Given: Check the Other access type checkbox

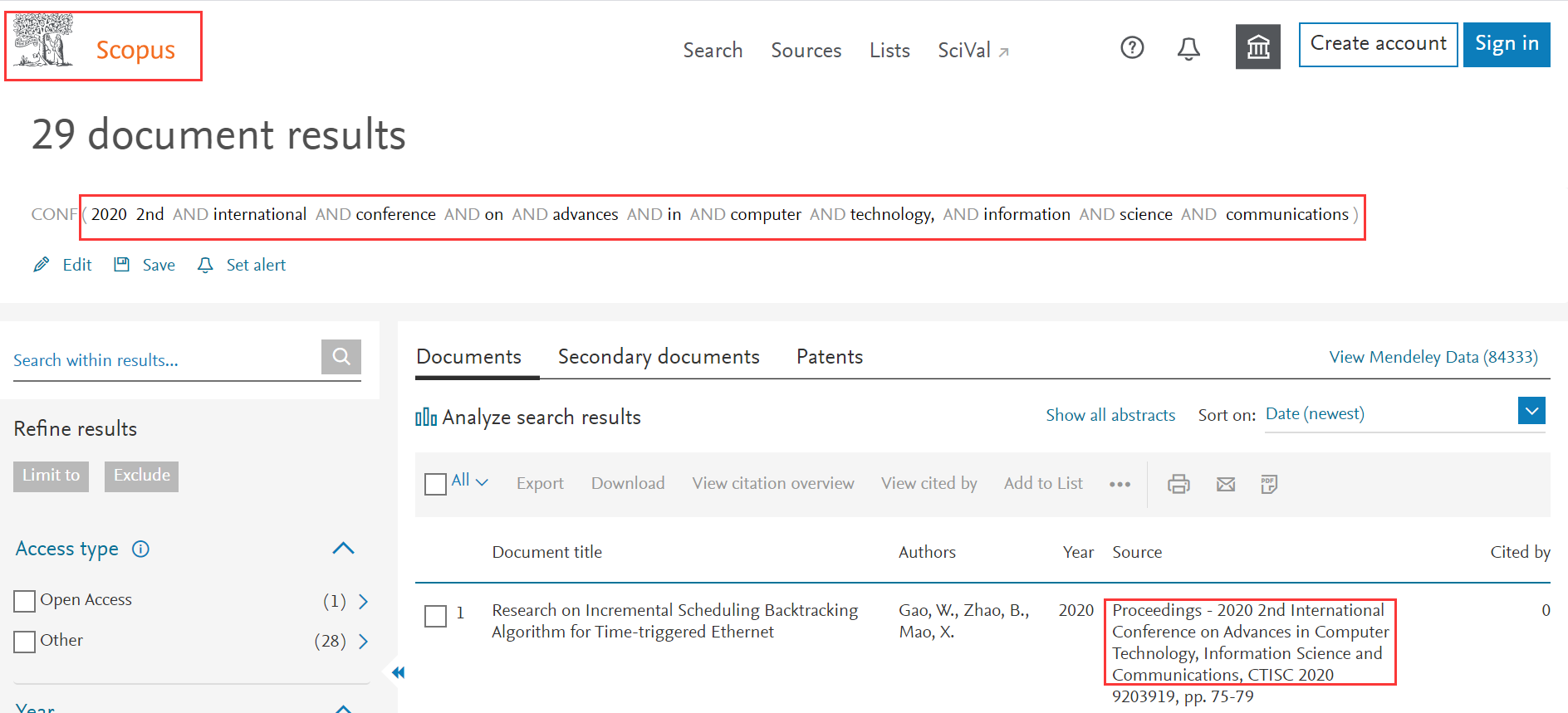Looking at the screenshot, I should (25, 642).
